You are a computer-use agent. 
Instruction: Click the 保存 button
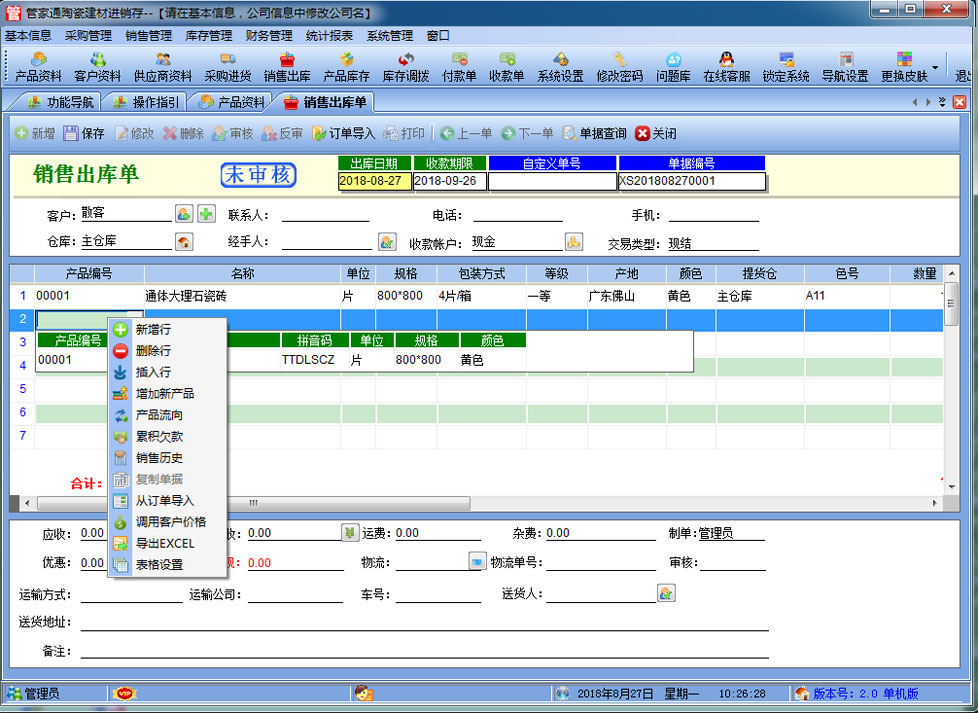pyautogui.click(x=84, y=133)
